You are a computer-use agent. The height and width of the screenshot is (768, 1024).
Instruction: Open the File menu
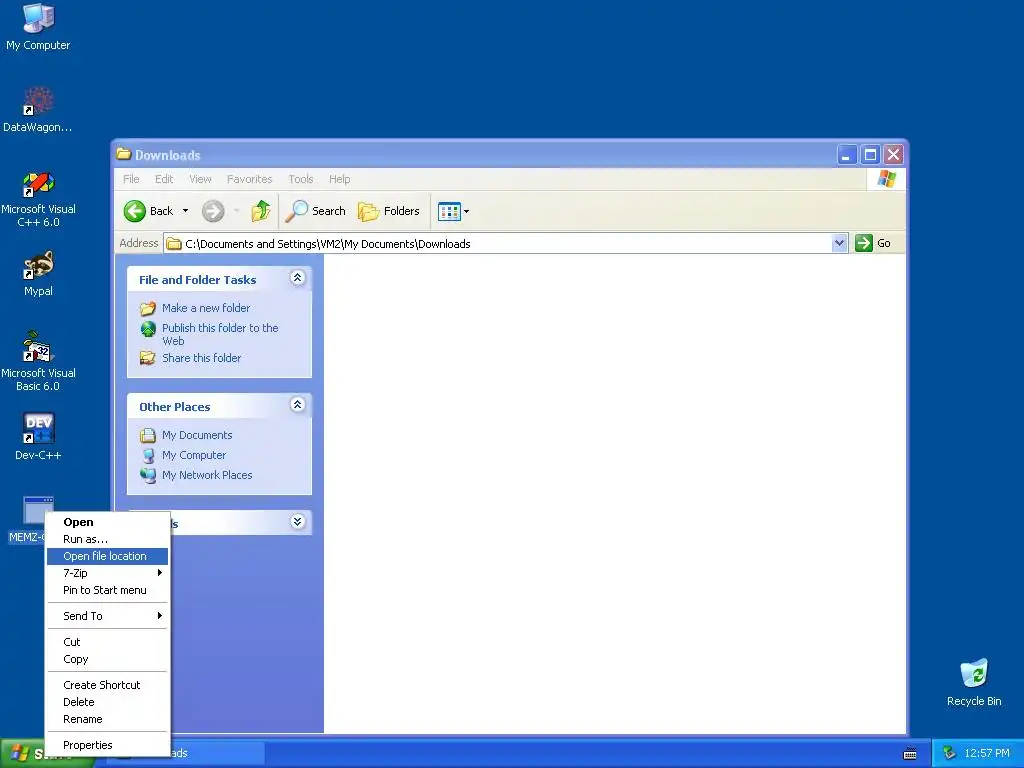131,179
